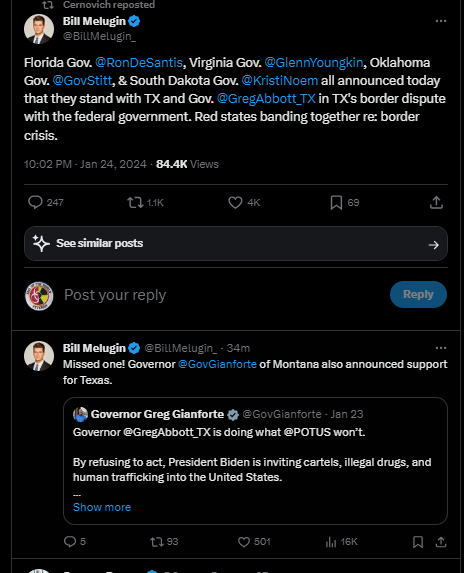Open Bill Melugin's profile avatar at top

[x=39, y=29]
